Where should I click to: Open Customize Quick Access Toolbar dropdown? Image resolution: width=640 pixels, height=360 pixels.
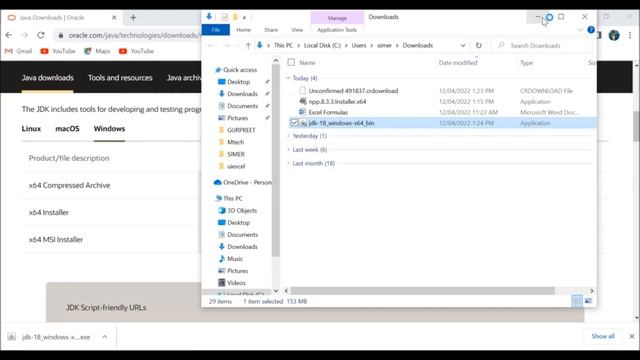pos(244,18)
